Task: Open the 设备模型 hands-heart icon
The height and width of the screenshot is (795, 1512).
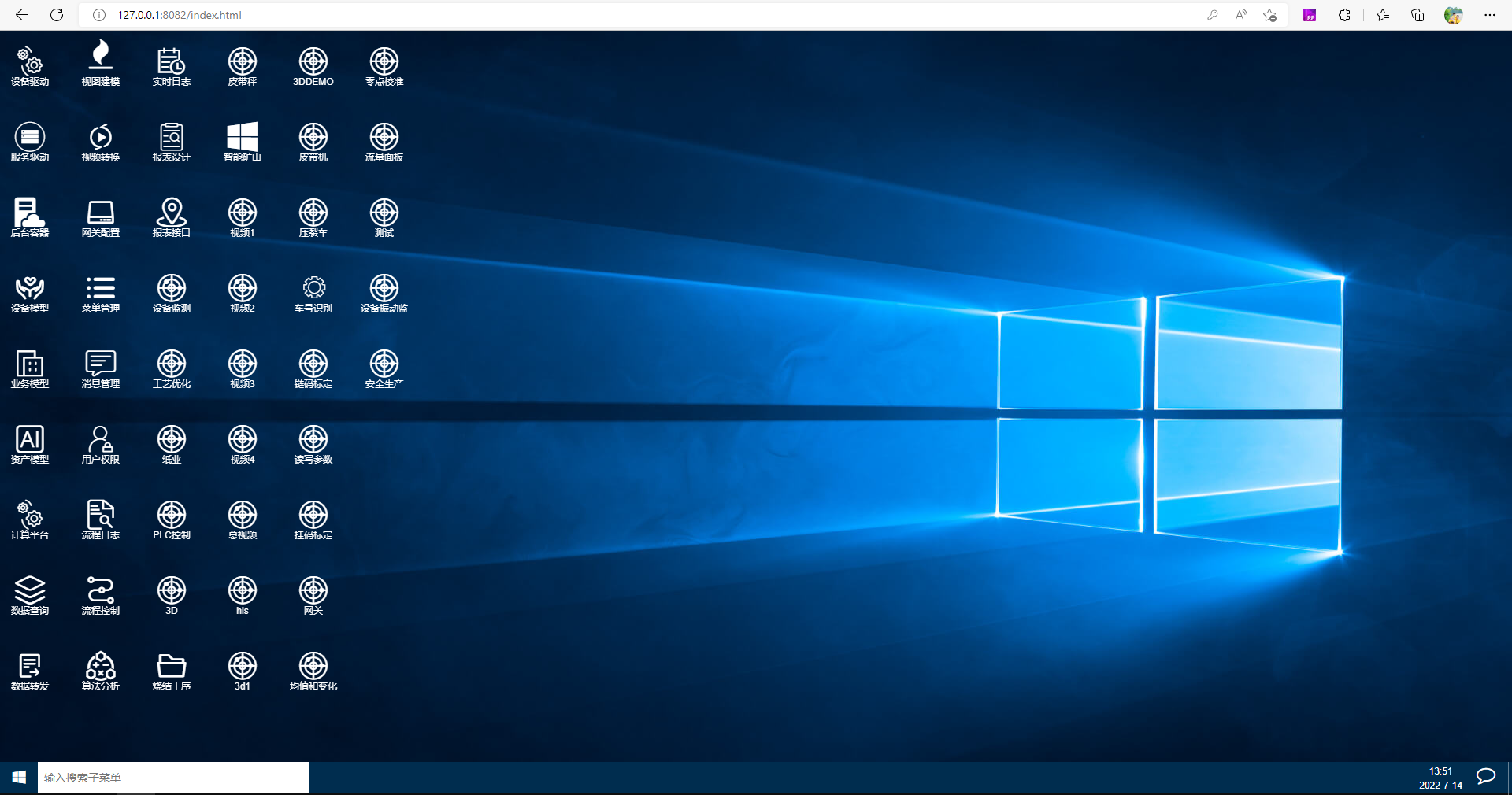Action: [x=30, y=293]
